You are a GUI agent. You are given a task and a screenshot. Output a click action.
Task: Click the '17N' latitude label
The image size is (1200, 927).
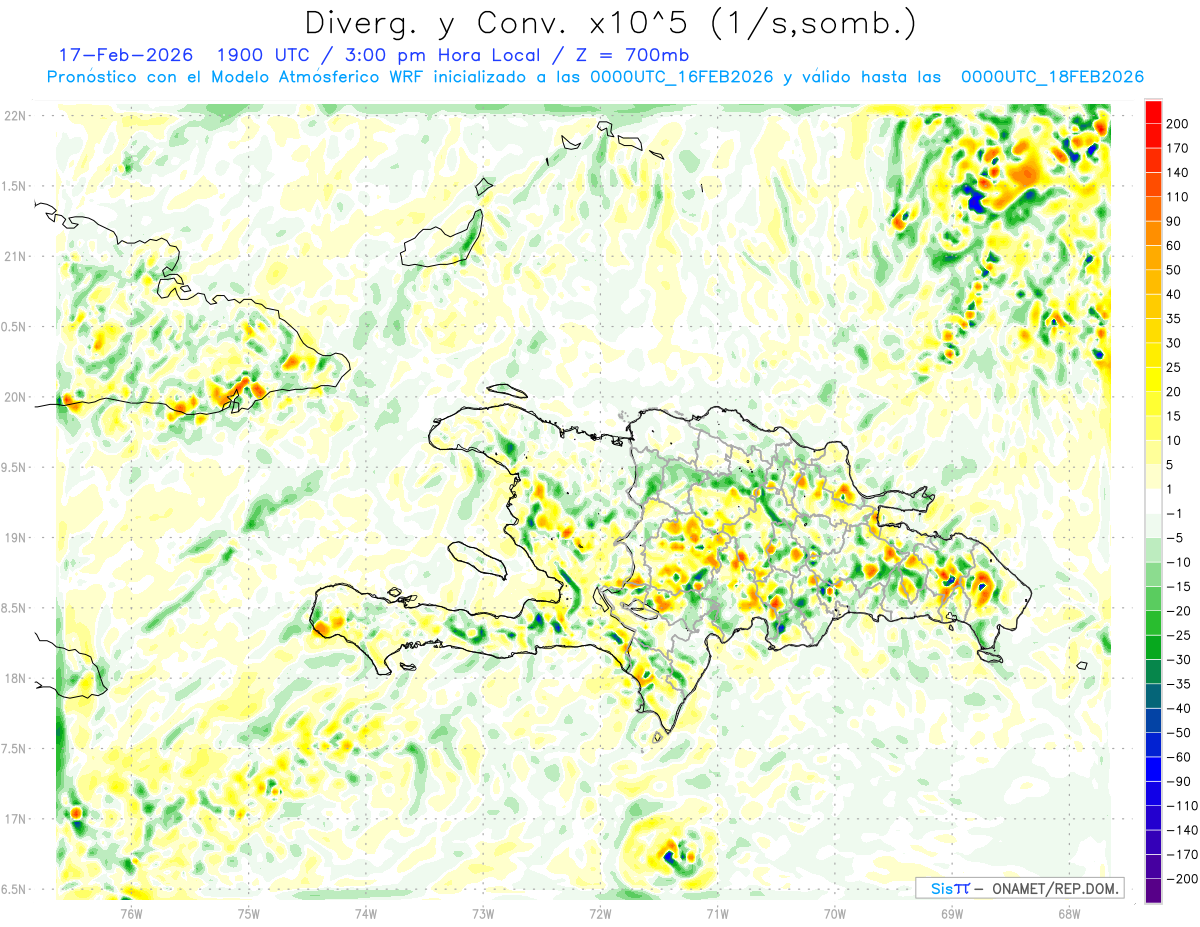15,819
